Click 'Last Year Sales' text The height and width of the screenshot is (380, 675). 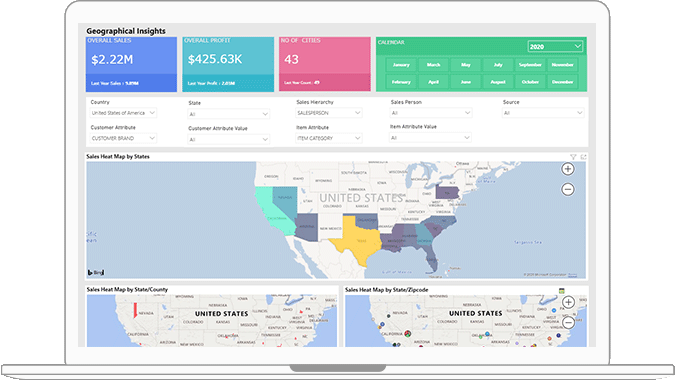[x=115, y=83]
